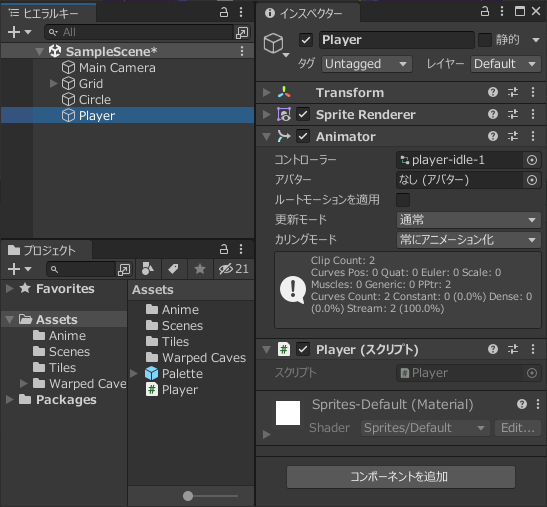Toggle Player object active checkbox
The height and width of the screenshot is (507, 547).
click(306, 40)
